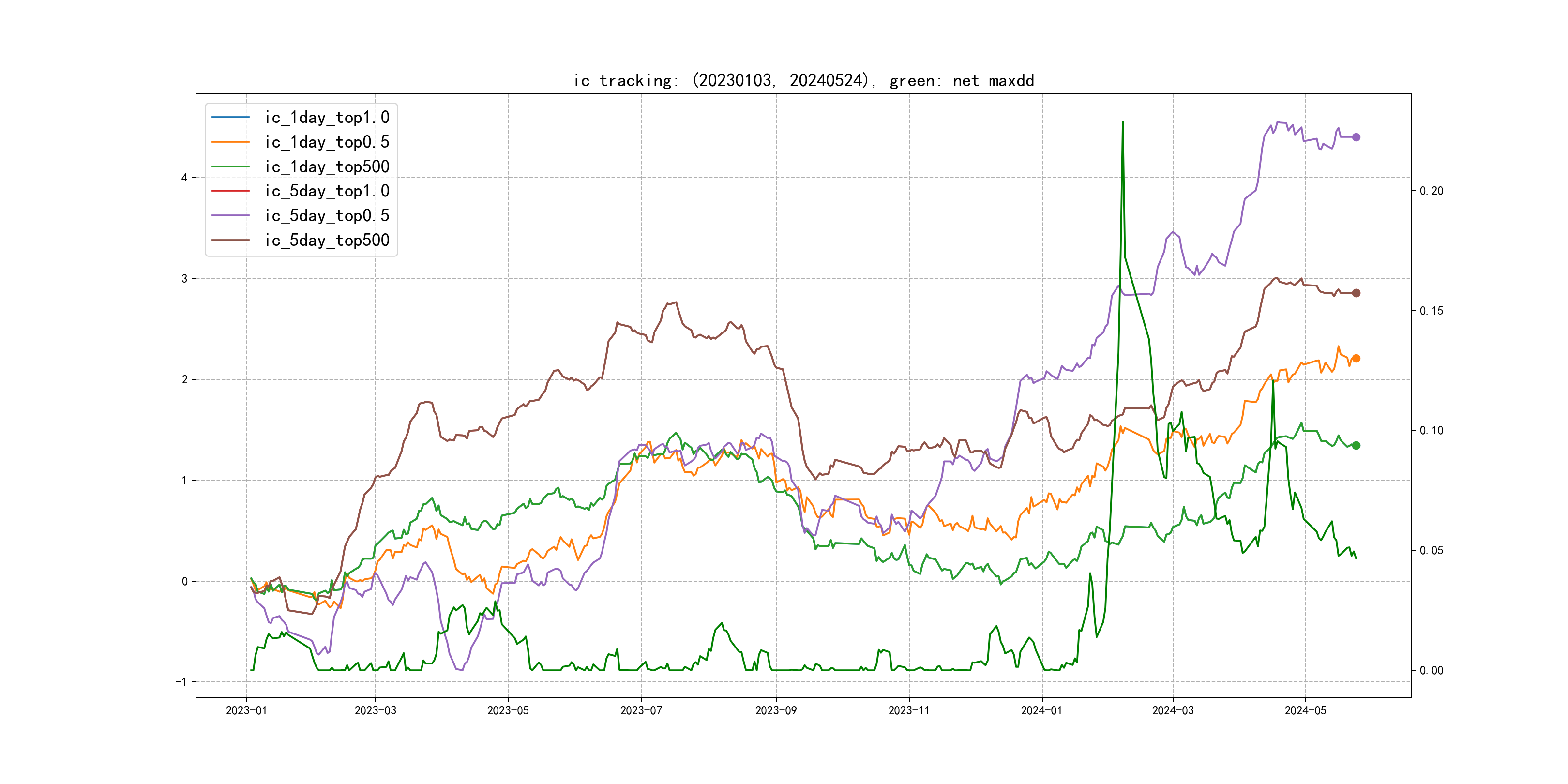
Task: Click the green end-point marker dot
Action: [1356, 446]
